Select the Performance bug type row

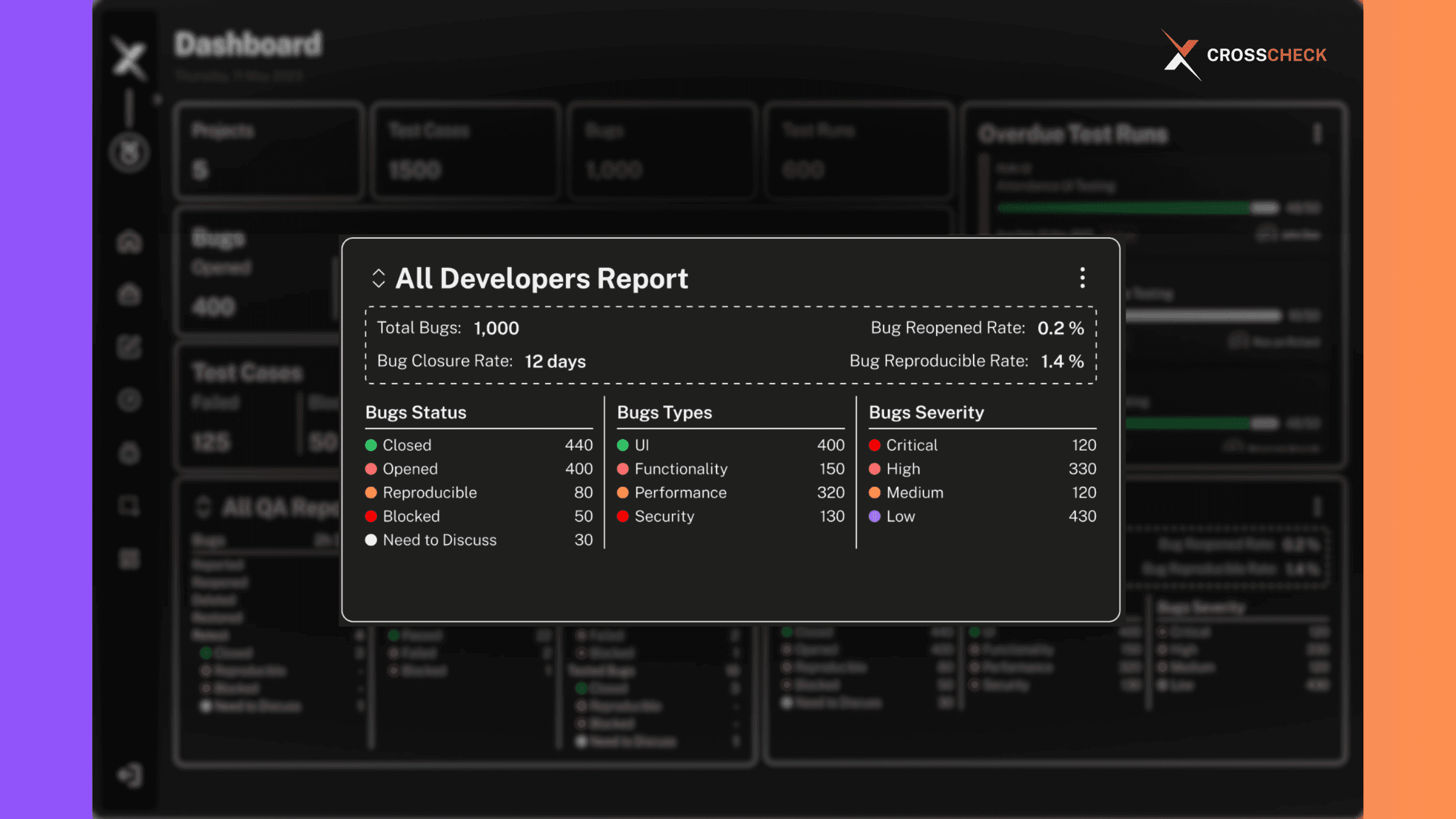point(731,493)
